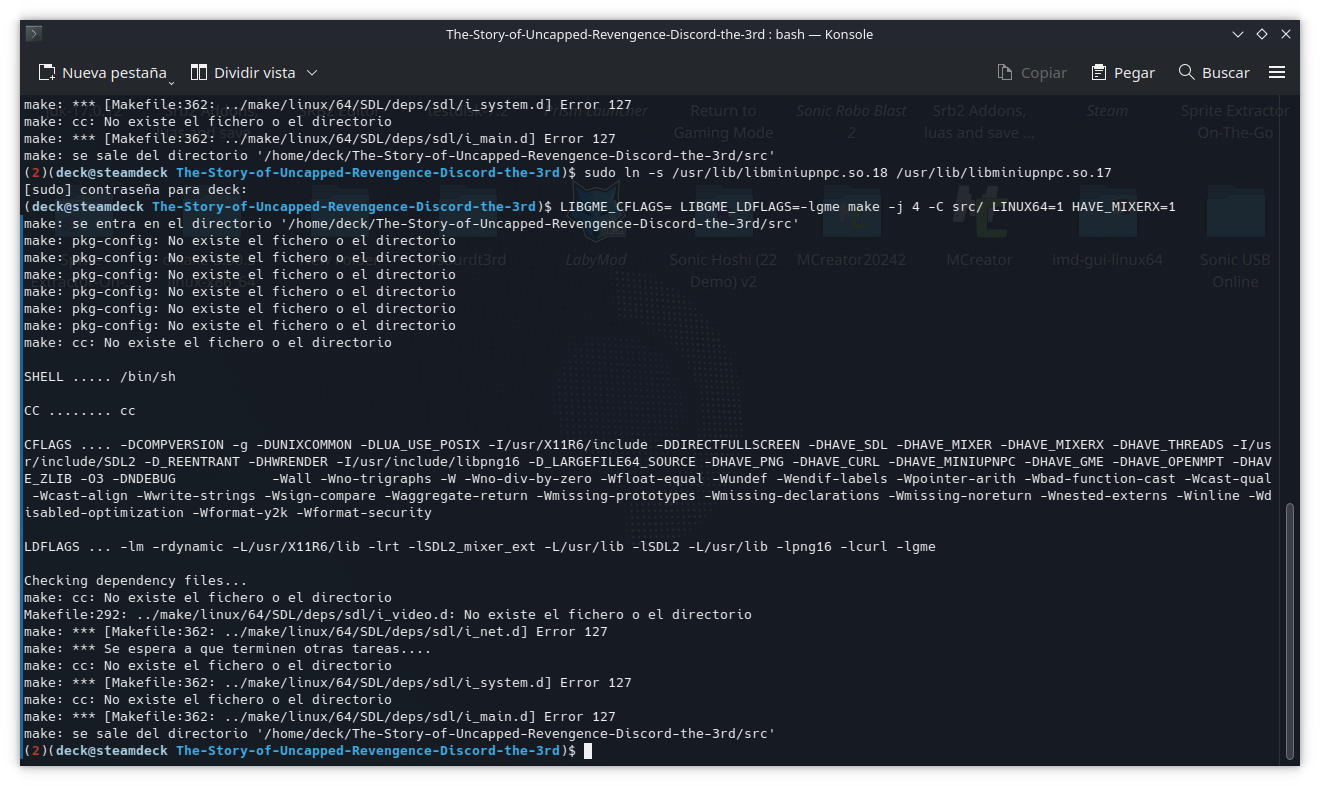Click the 'sudo ln -s /usr/lib/libminiupnpc.so.18' command
The height and width of the screenshot is (786, 1320).
pyautogui.click(x=847, y=173)
